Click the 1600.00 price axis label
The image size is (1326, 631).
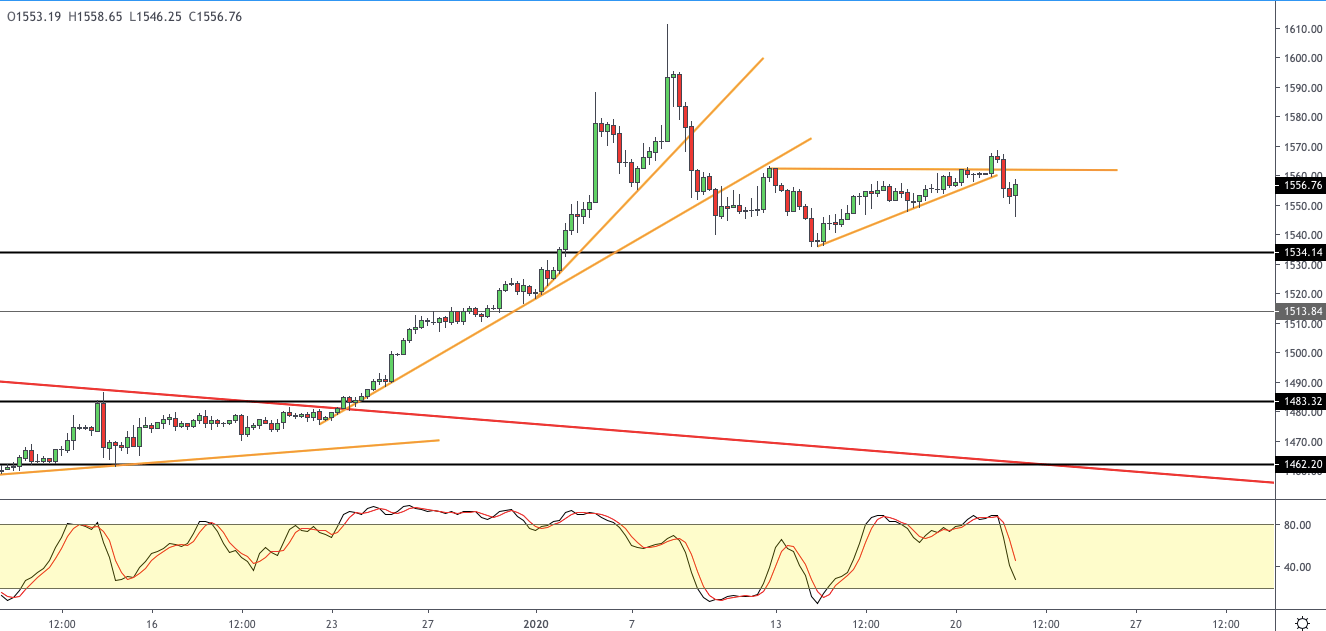tap(1304, 58)
